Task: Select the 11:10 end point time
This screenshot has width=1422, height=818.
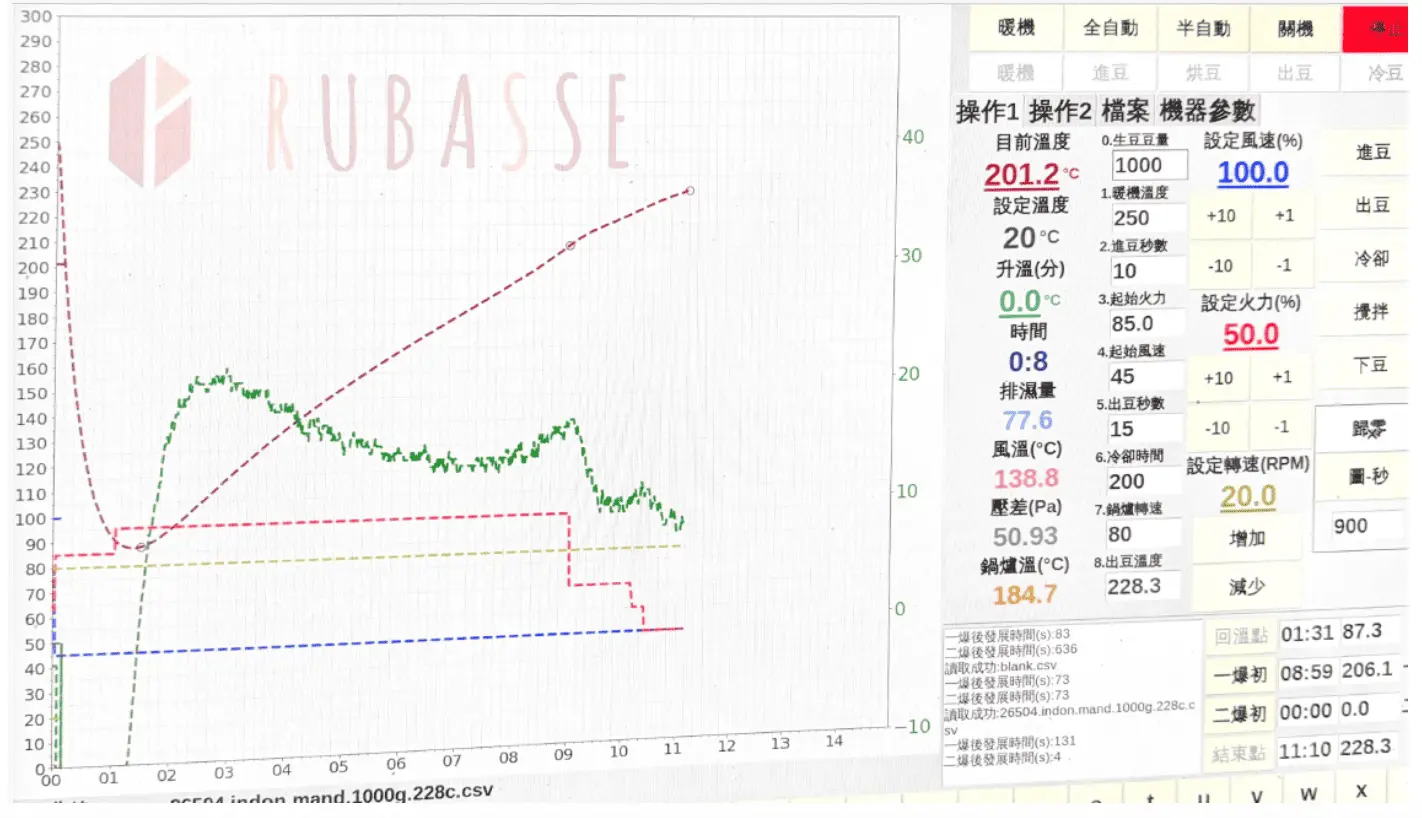Action: point(1307,749)
